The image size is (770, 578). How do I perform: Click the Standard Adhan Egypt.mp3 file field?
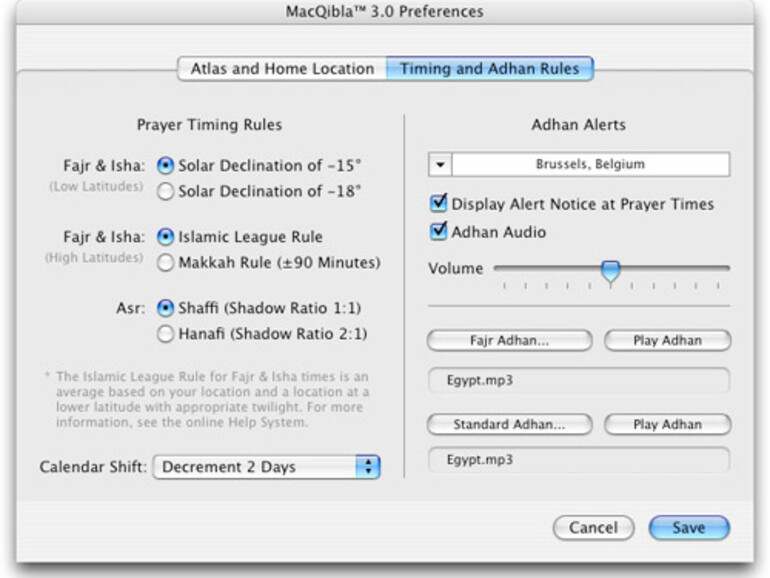click(x=579, y=460)
